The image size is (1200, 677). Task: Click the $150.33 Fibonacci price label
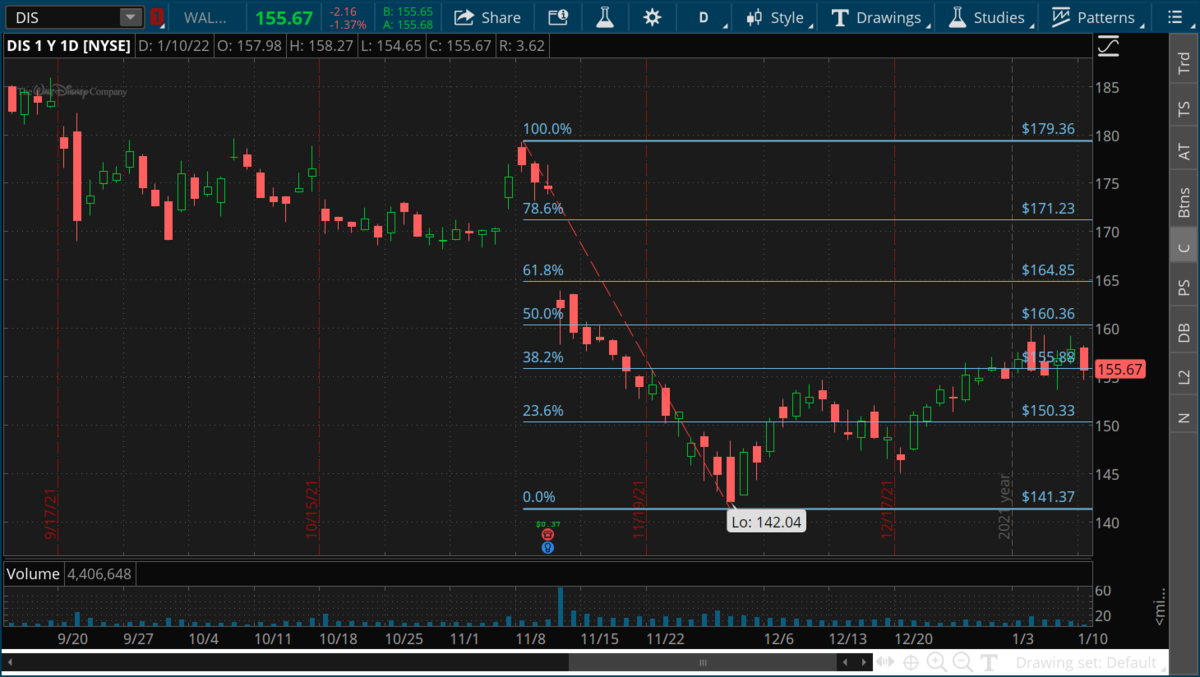pos(1048,410)
